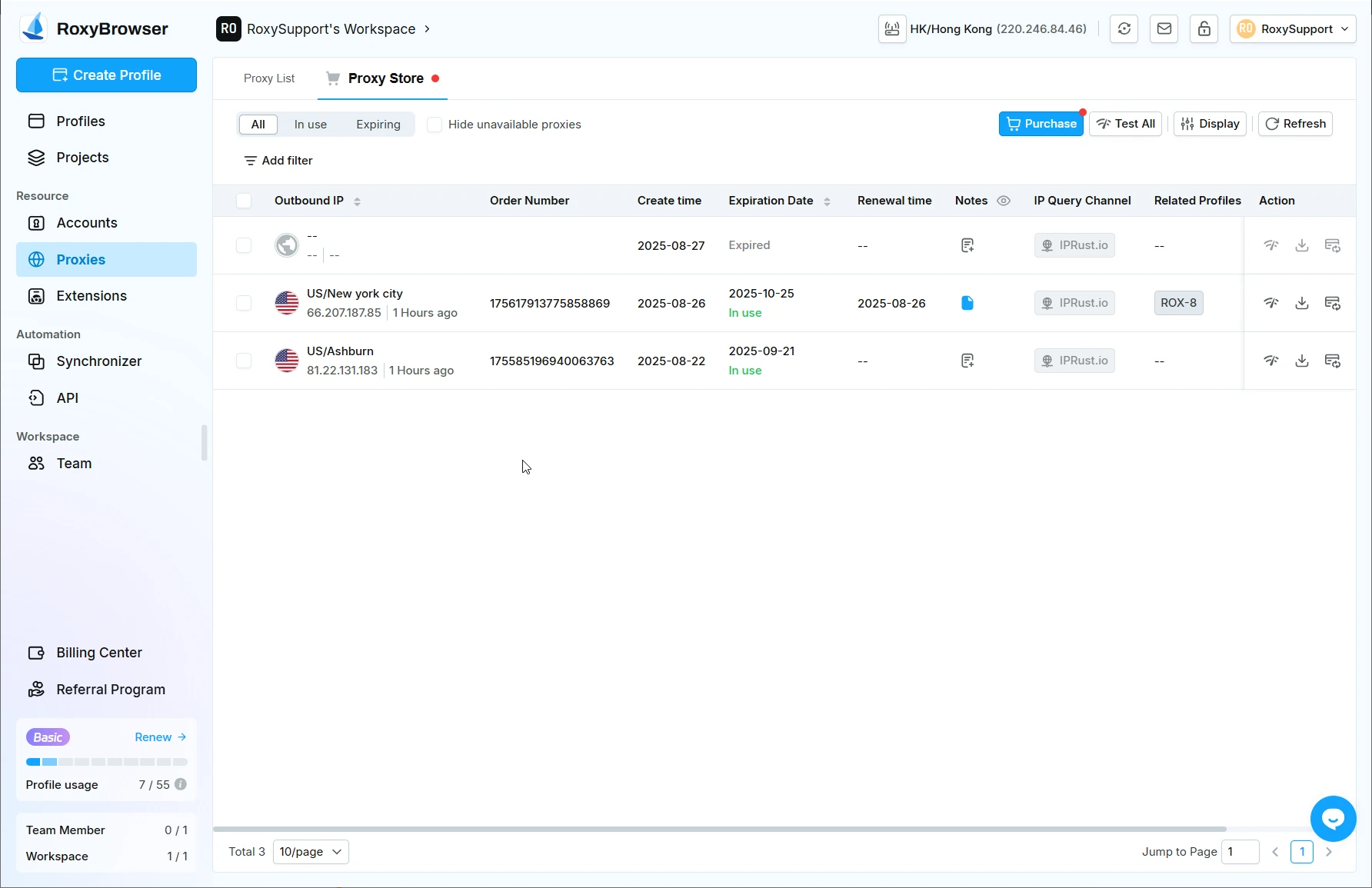1372x888 pixels.
Task: Open the blue note icon for US/New york city
Action: (967, 303)
